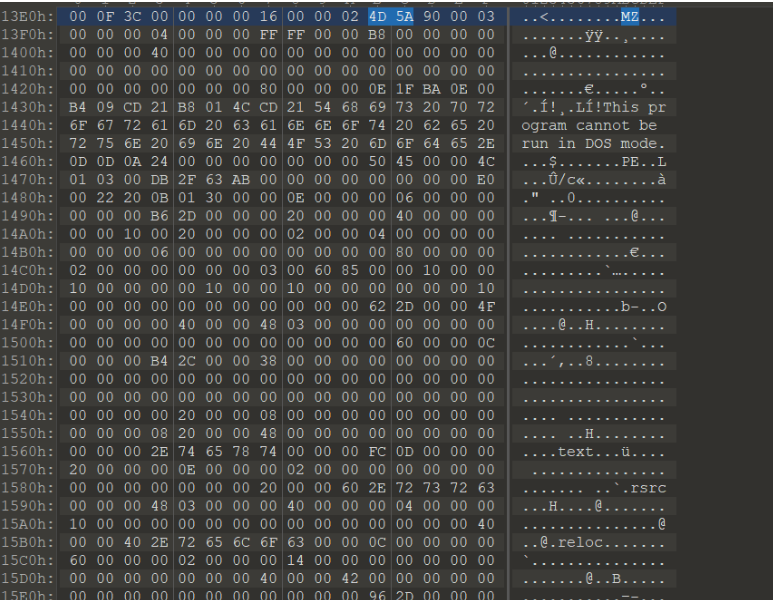The image size is (773, 600).
Task: Select the 4C byte in row 1430h
Action: click(241, 107)
